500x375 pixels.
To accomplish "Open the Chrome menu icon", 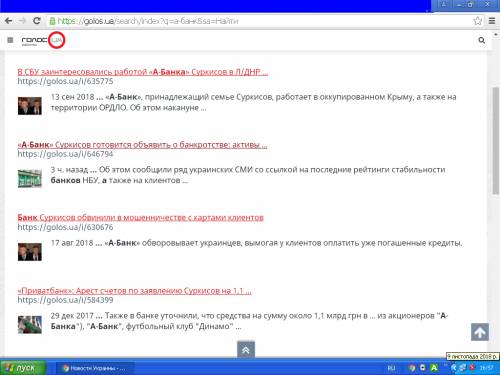I will (492, 21).
